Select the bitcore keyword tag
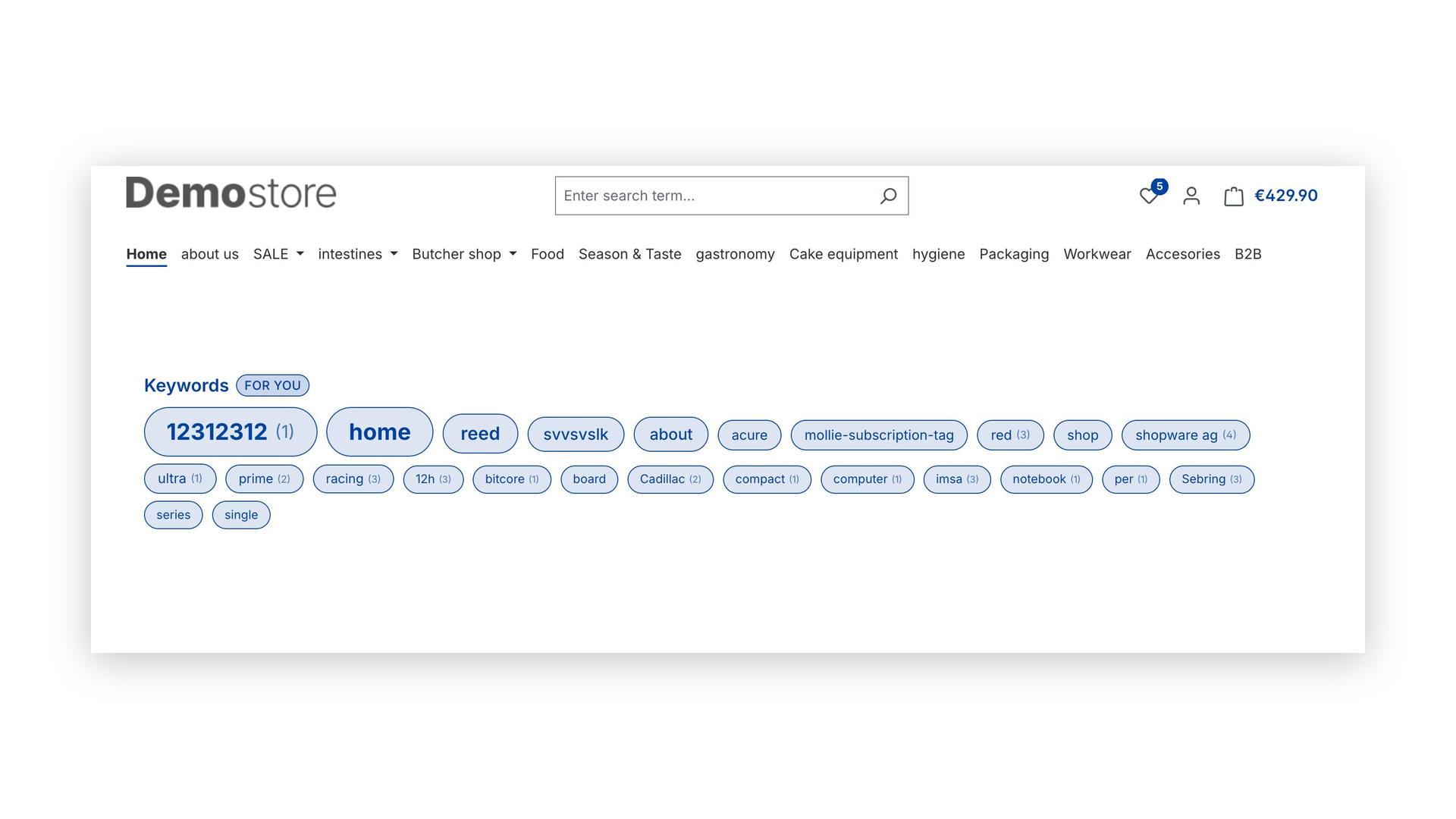The image size is (1456, 819). (x=512, y=479)
